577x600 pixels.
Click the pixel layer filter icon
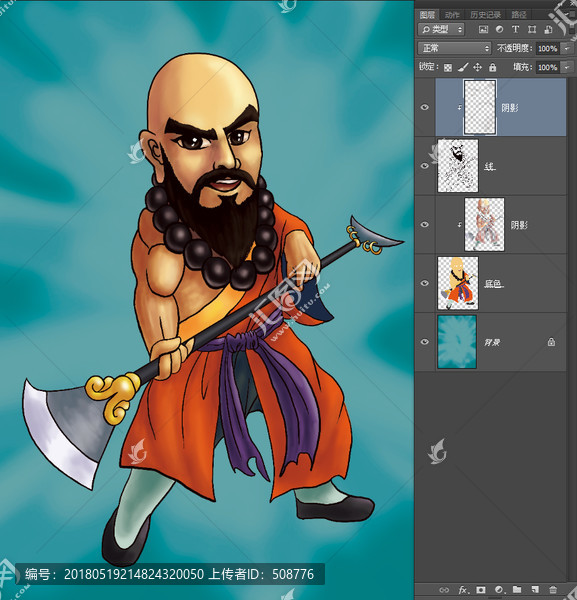click(483, 29)
